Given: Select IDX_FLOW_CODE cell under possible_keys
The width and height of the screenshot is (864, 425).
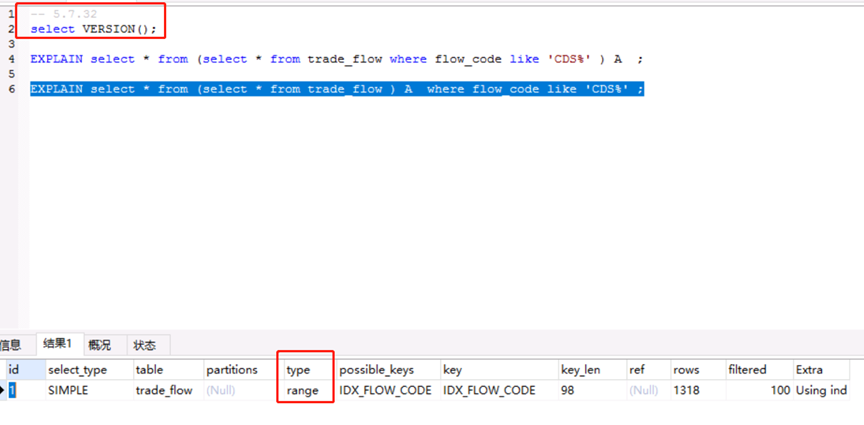Looking at the screenshot, I should (x=388, y=390).
